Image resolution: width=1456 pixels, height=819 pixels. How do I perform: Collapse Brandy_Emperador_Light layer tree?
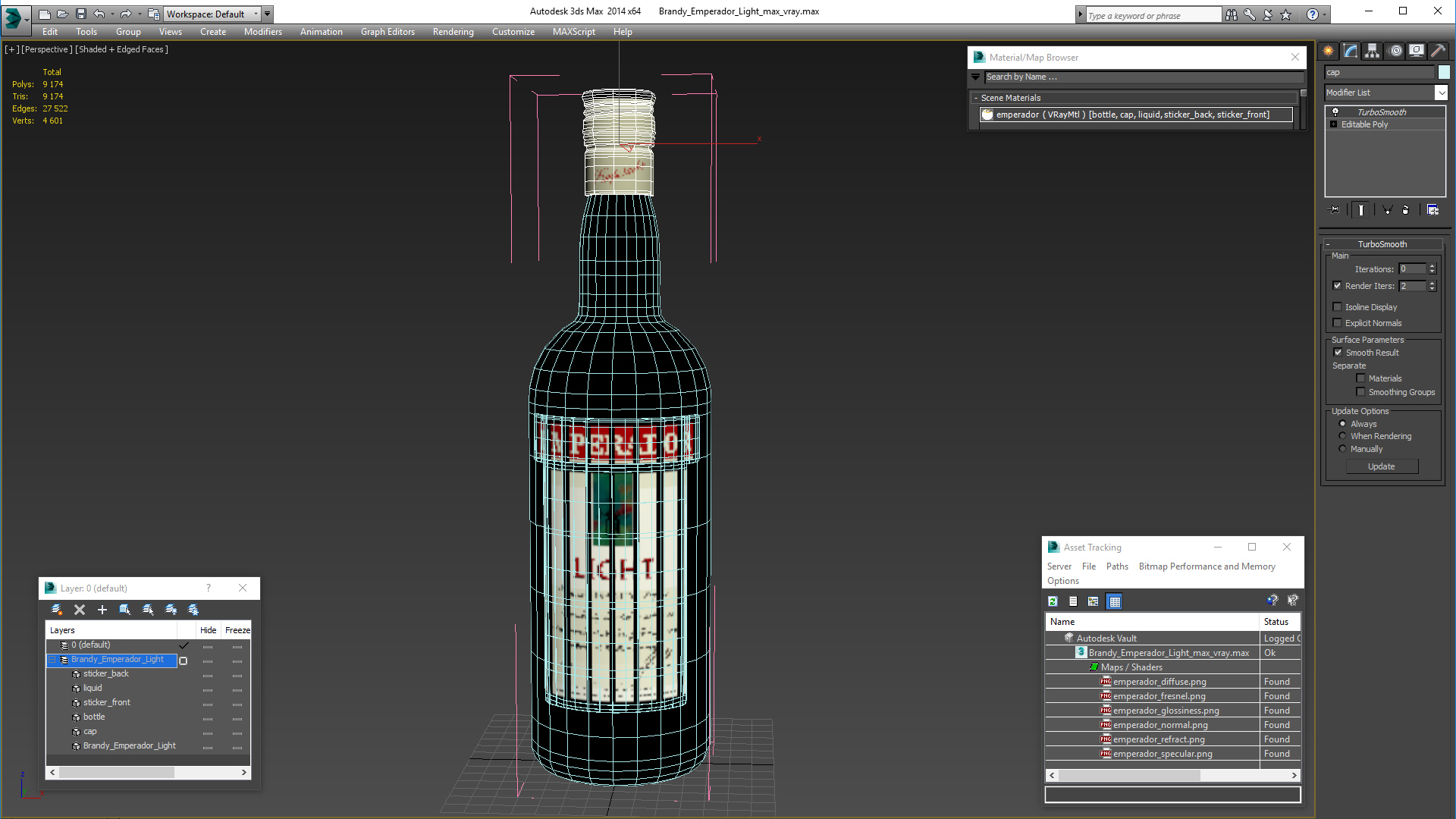[53, 660]
